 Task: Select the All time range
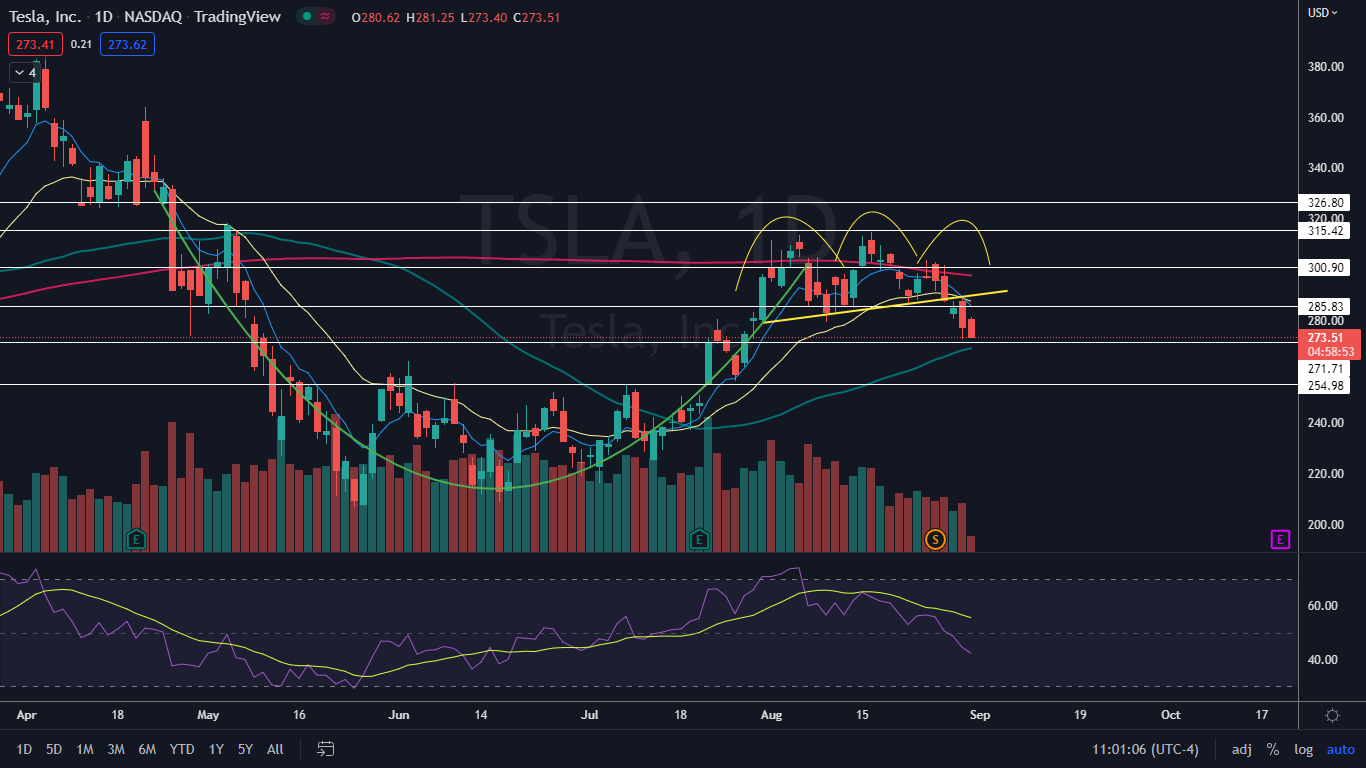(x=275, y=749)
